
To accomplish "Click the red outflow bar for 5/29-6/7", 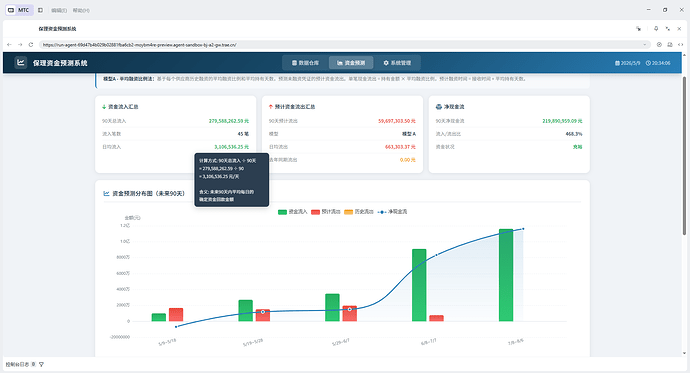I will point(350,313).
